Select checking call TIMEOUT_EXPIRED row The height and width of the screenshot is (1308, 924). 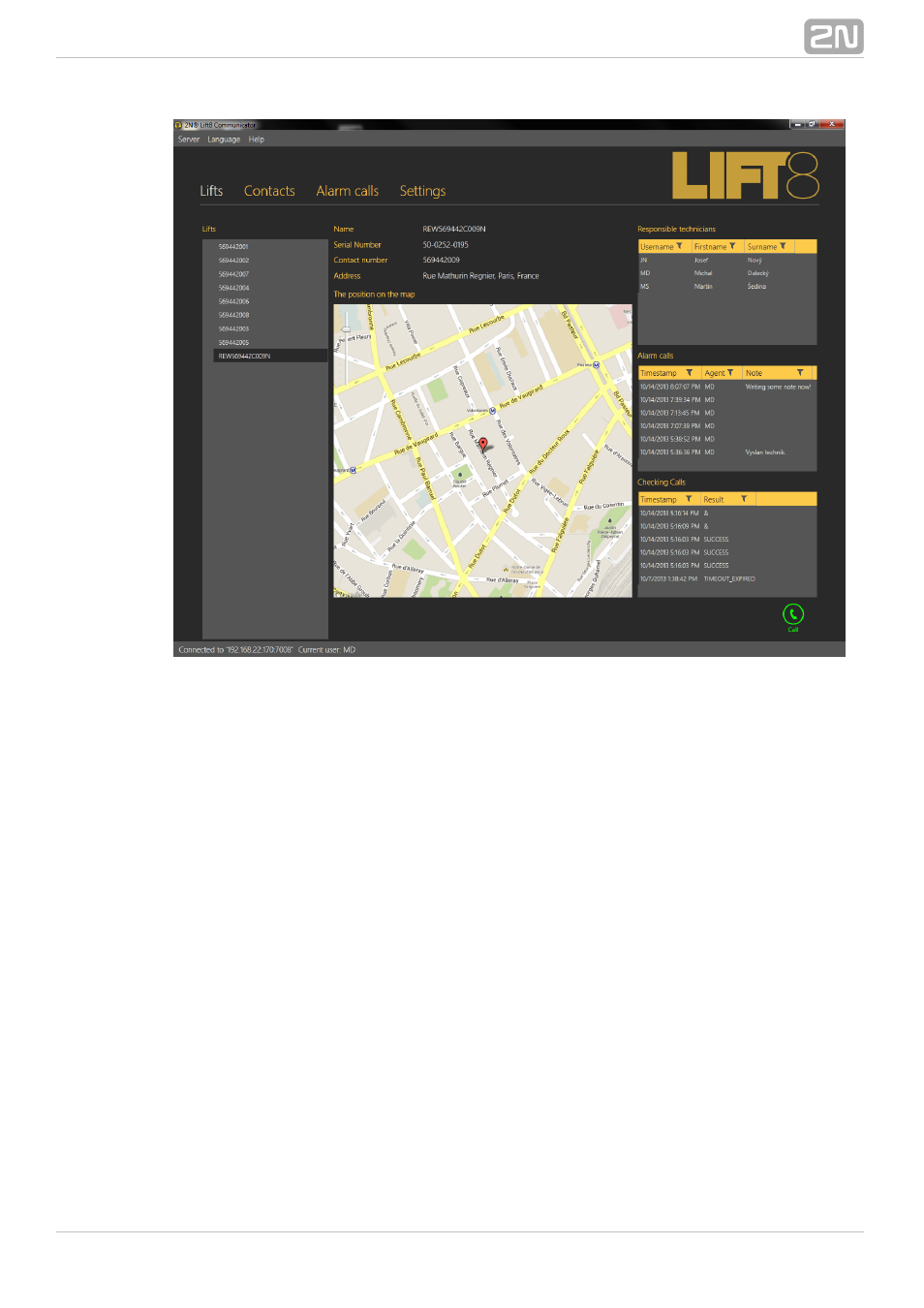[727, 578]
